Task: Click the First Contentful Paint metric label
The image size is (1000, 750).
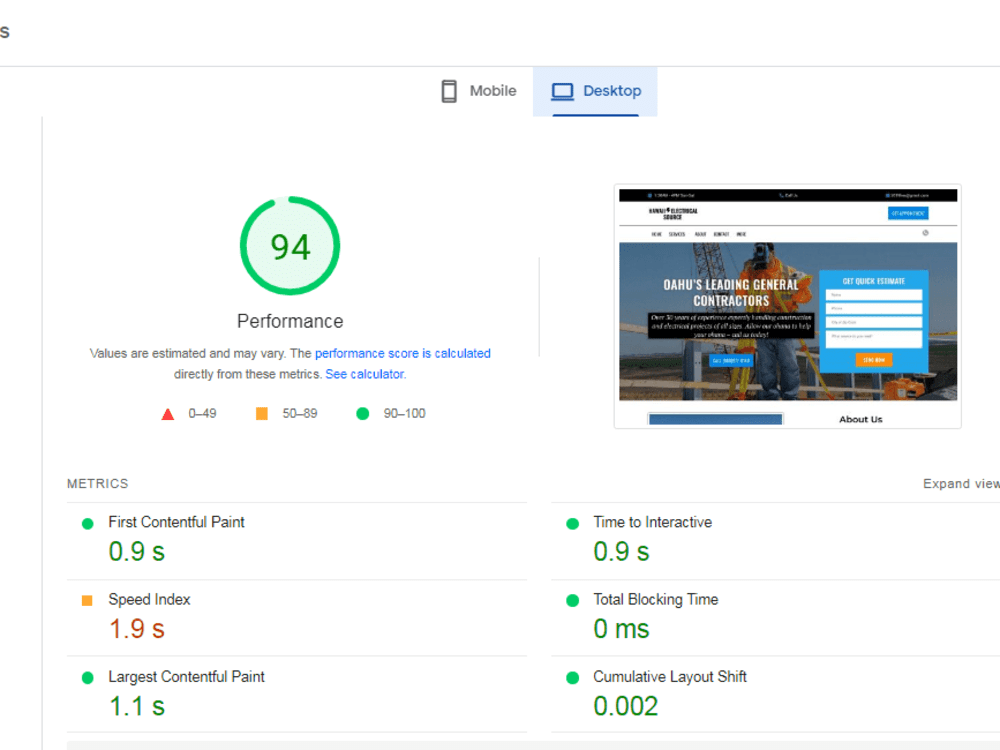Action: [177, 522]
